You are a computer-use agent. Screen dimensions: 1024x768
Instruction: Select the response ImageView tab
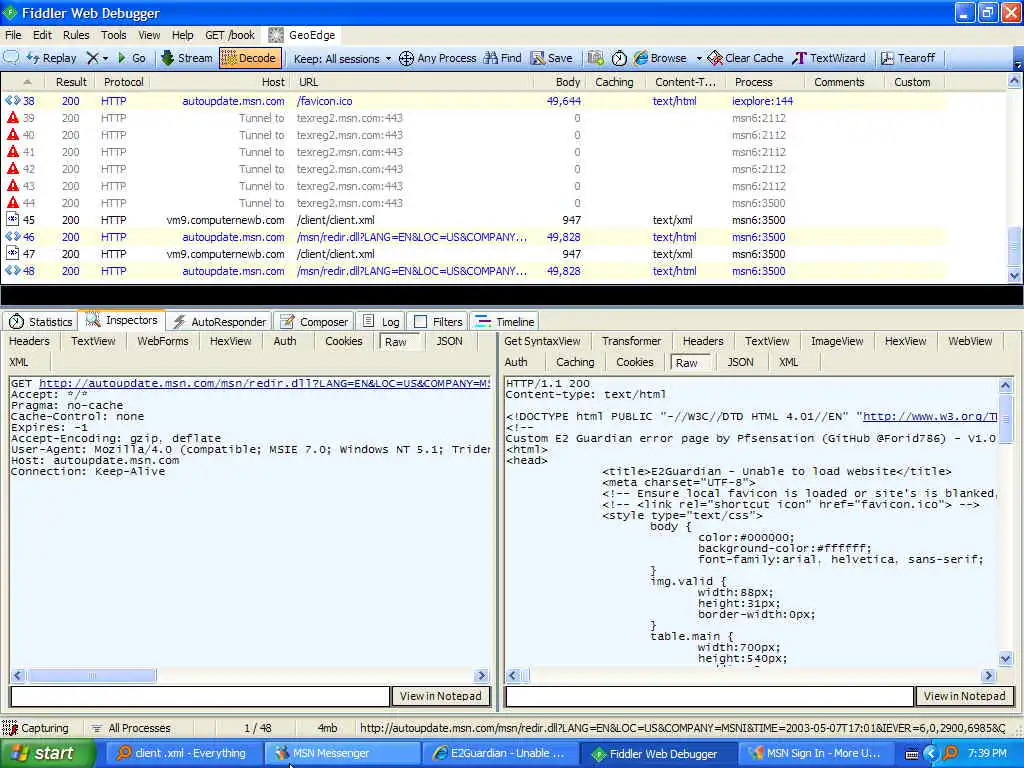coord(837,341)
